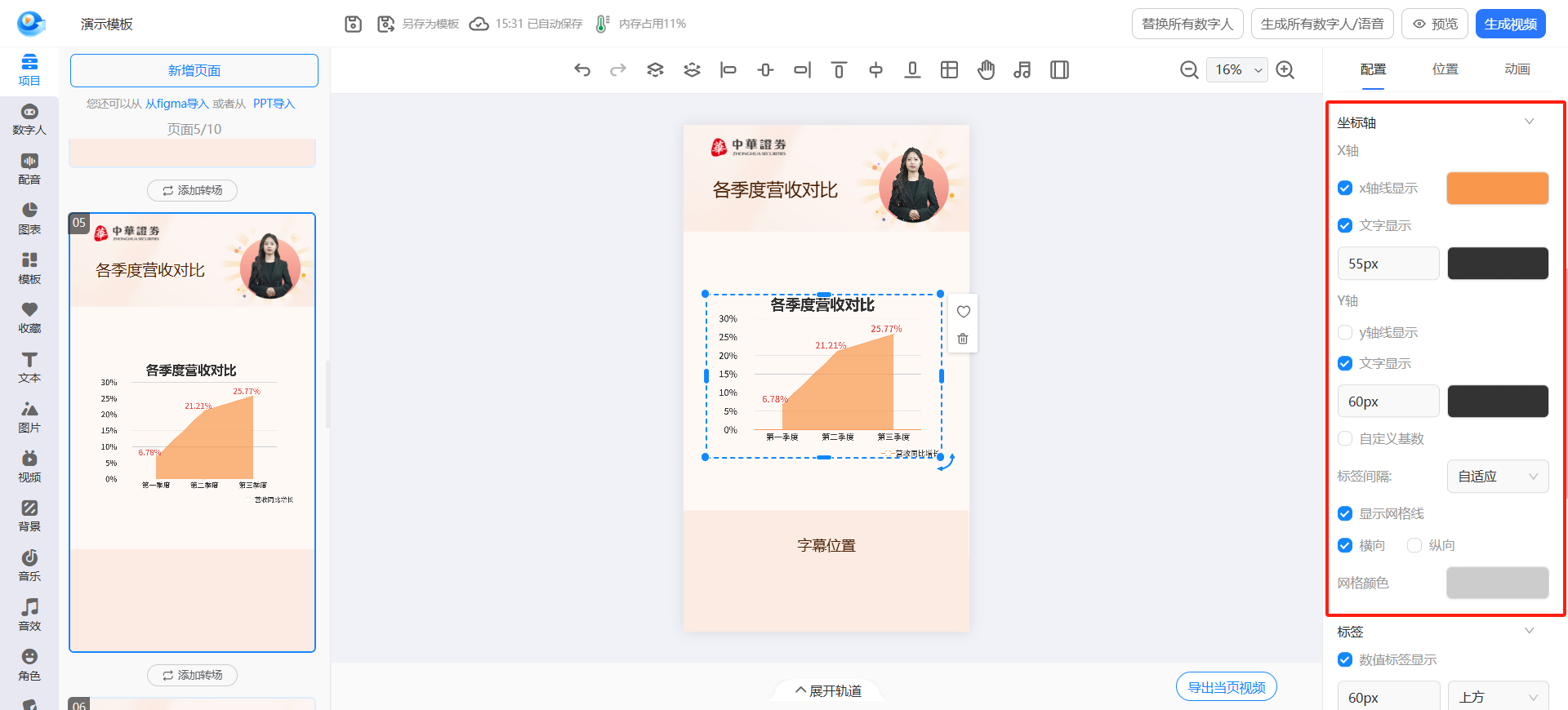Collapse the 坐标轴 section
The height and width of the screenshot is (710, 1568).
(x=1529, y=122)
